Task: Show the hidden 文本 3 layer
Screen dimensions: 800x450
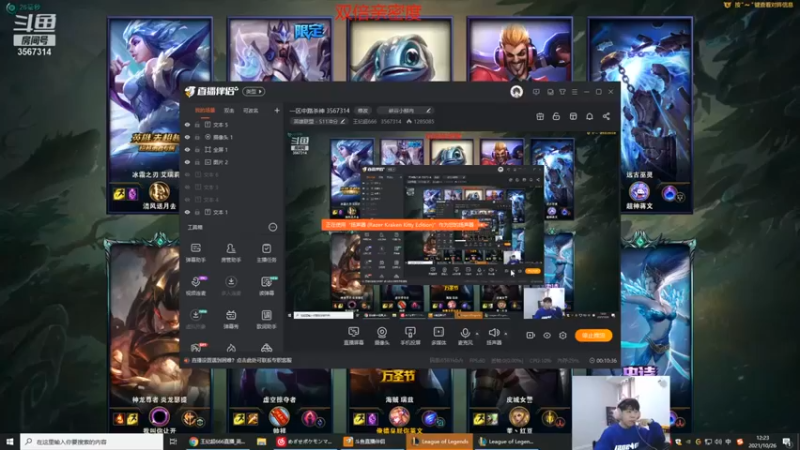Action: [187, 187]
